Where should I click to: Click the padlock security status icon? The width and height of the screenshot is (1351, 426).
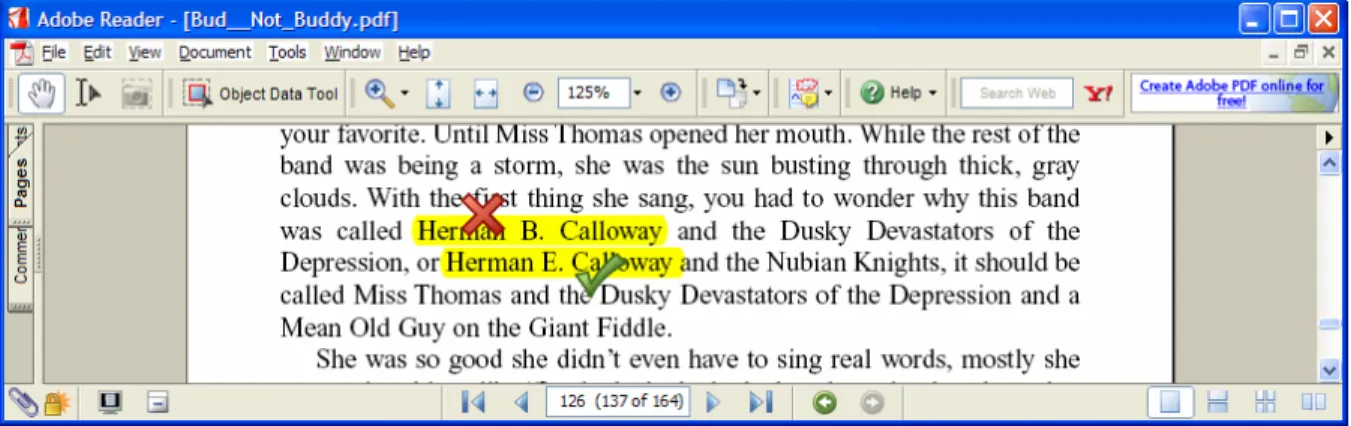[56, 402]
